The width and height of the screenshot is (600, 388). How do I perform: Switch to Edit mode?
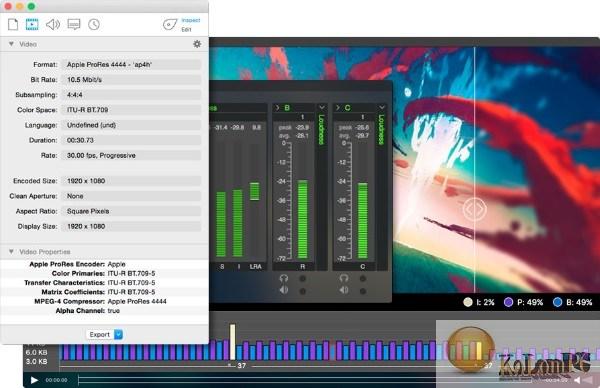[186, 29]
